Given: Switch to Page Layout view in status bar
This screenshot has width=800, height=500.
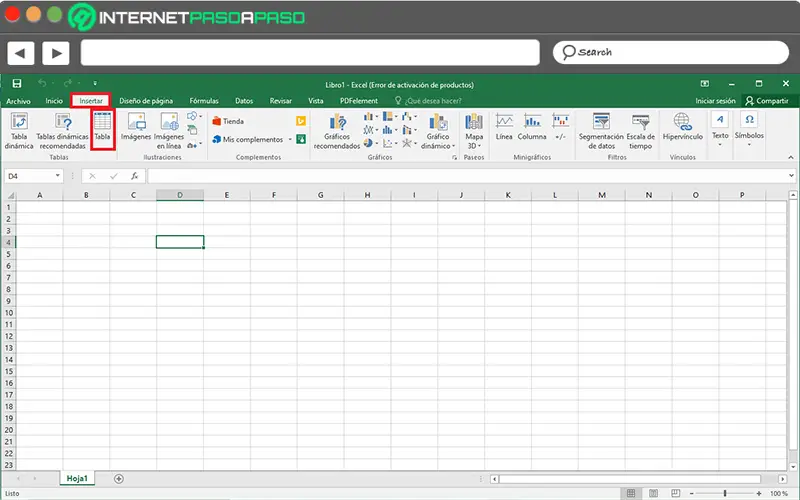Looking at the screenshot, I should pyautogui.click(x=653, y=493).
